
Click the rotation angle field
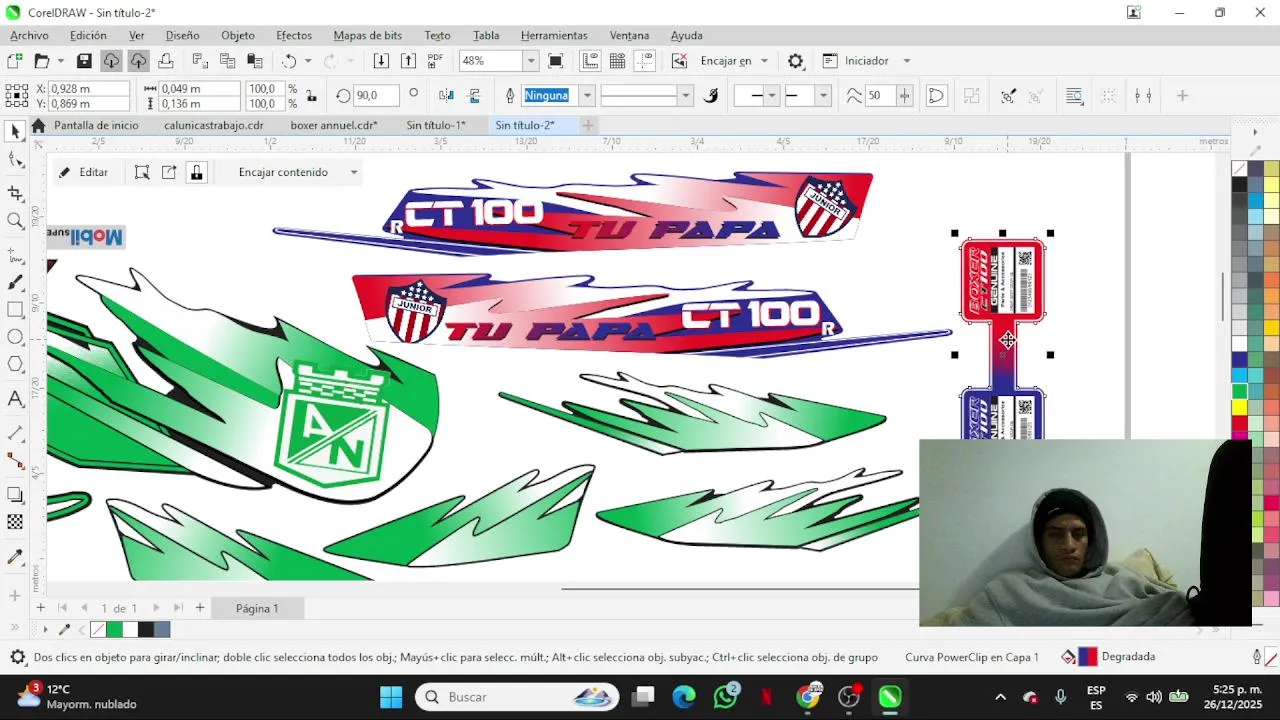[378, 96]
